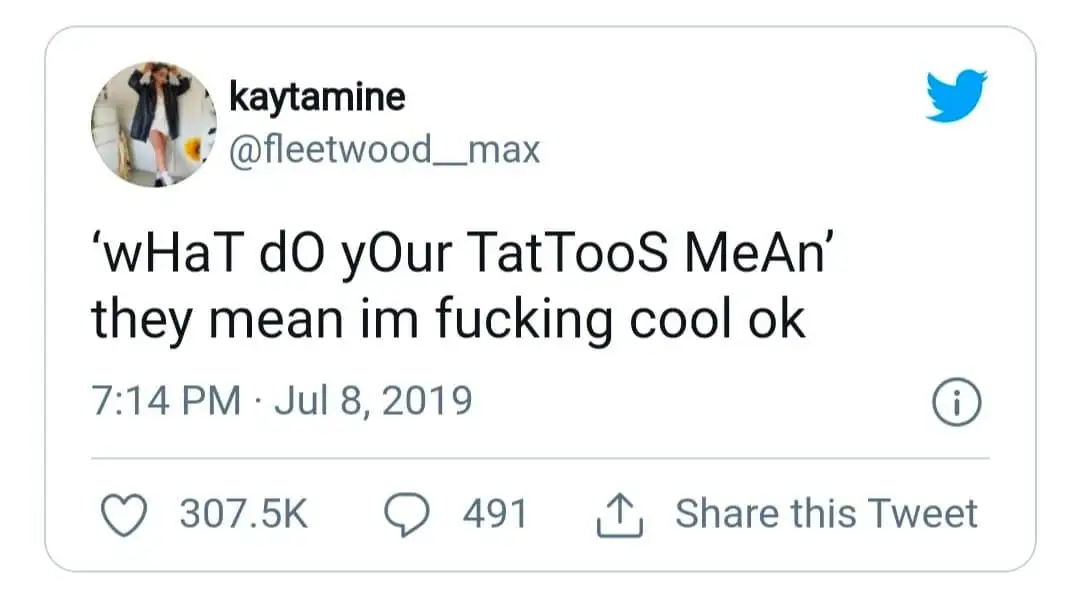Image resolution: width=1080 pixels, height=600 pixels.
Task: Open kaytamine's profile picture
Action: (x=154, y=124)
